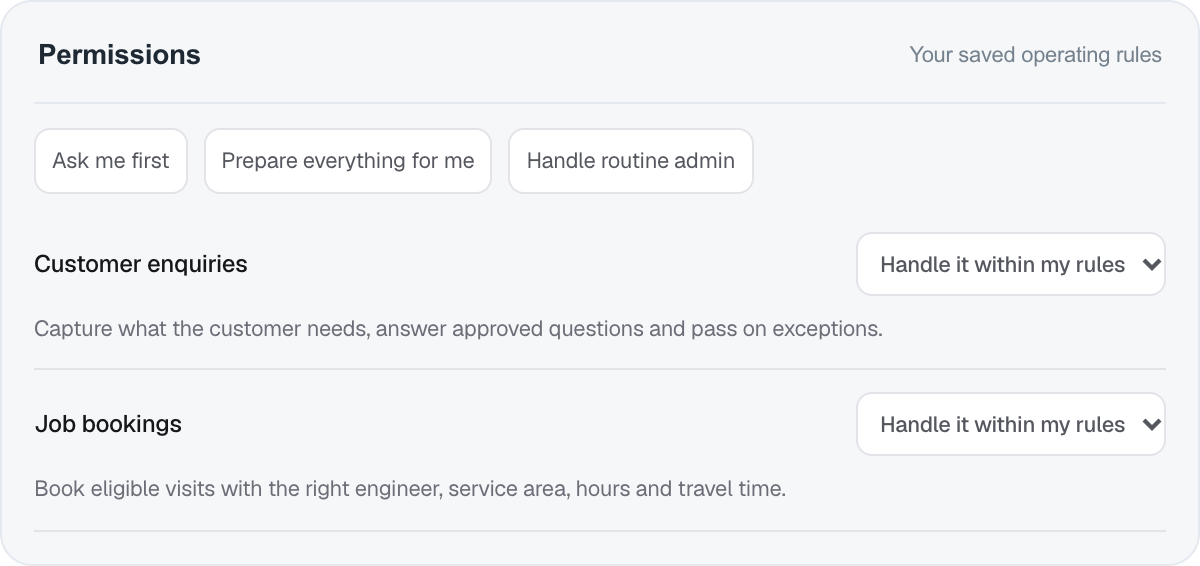Select the "Ask me first" preset
The width and height of the screenshot is (1200, 566).
tap(111, 161)
